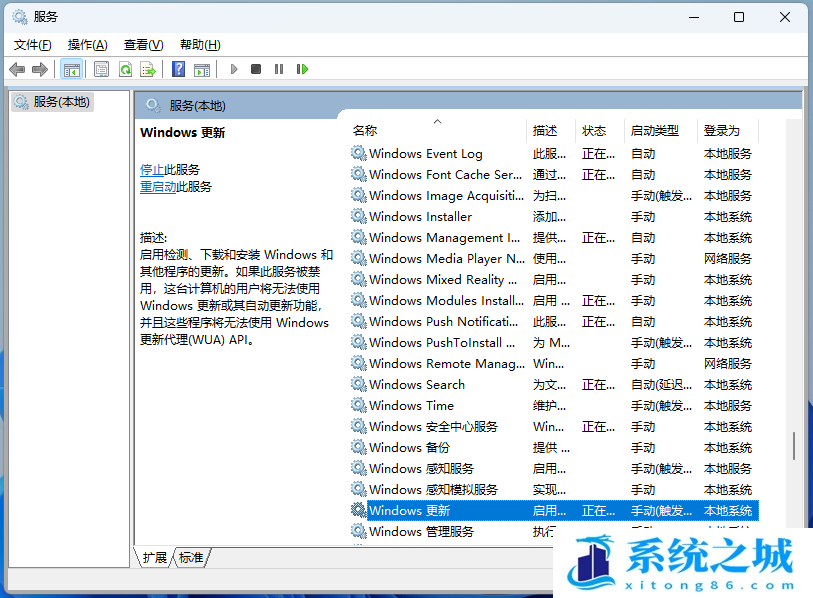Switch to the 扩展 tab
Viewport: 813px width, 598px height.
click(155, 558)
